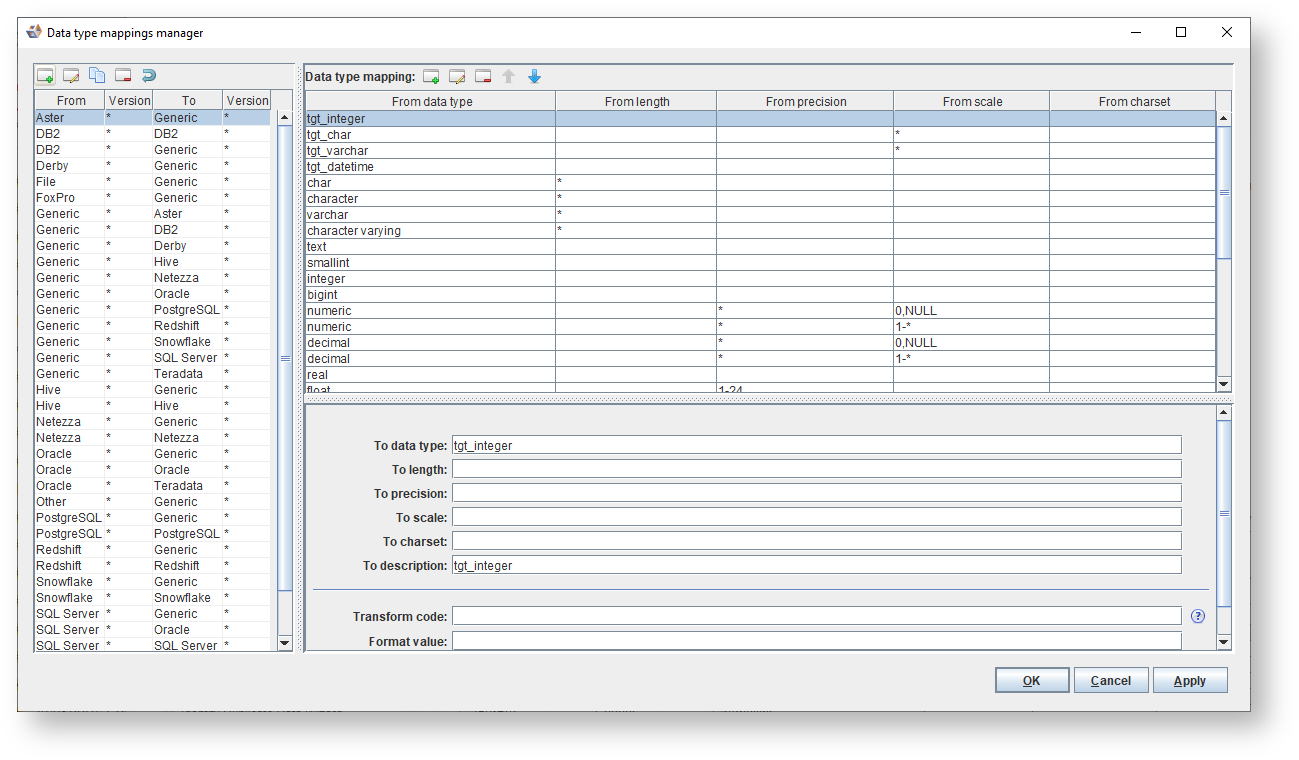Cancel the mappings manager dialog
Screen dimensions: 1299x760
1110,680
